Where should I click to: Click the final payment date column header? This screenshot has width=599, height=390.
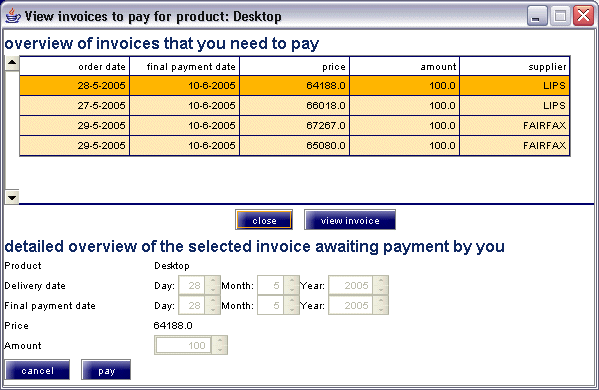(185, 66)
